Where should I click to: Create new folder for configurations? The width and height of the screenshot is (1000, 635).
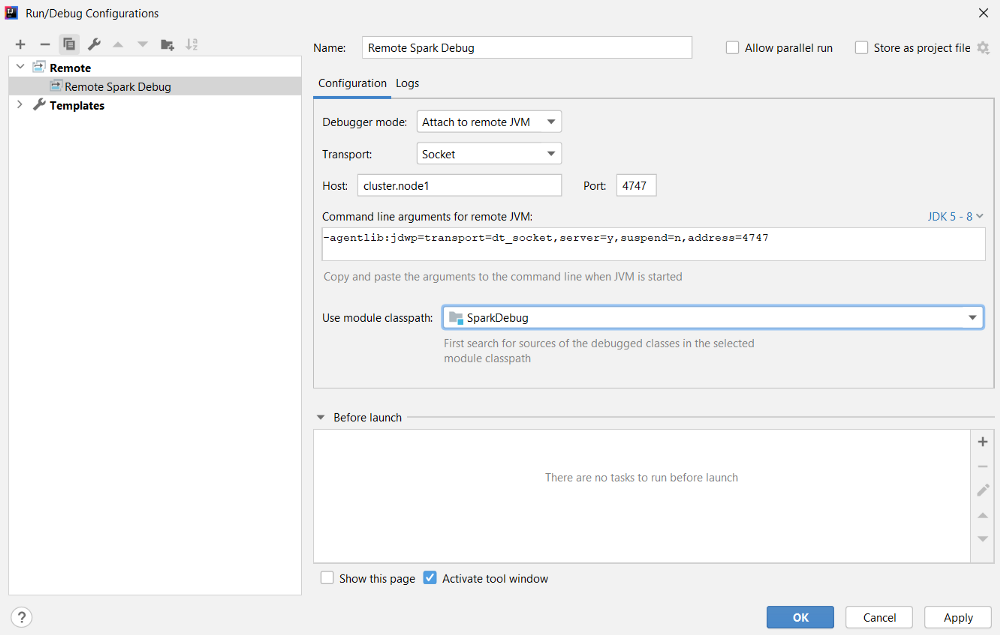click(x=167, y=44)
